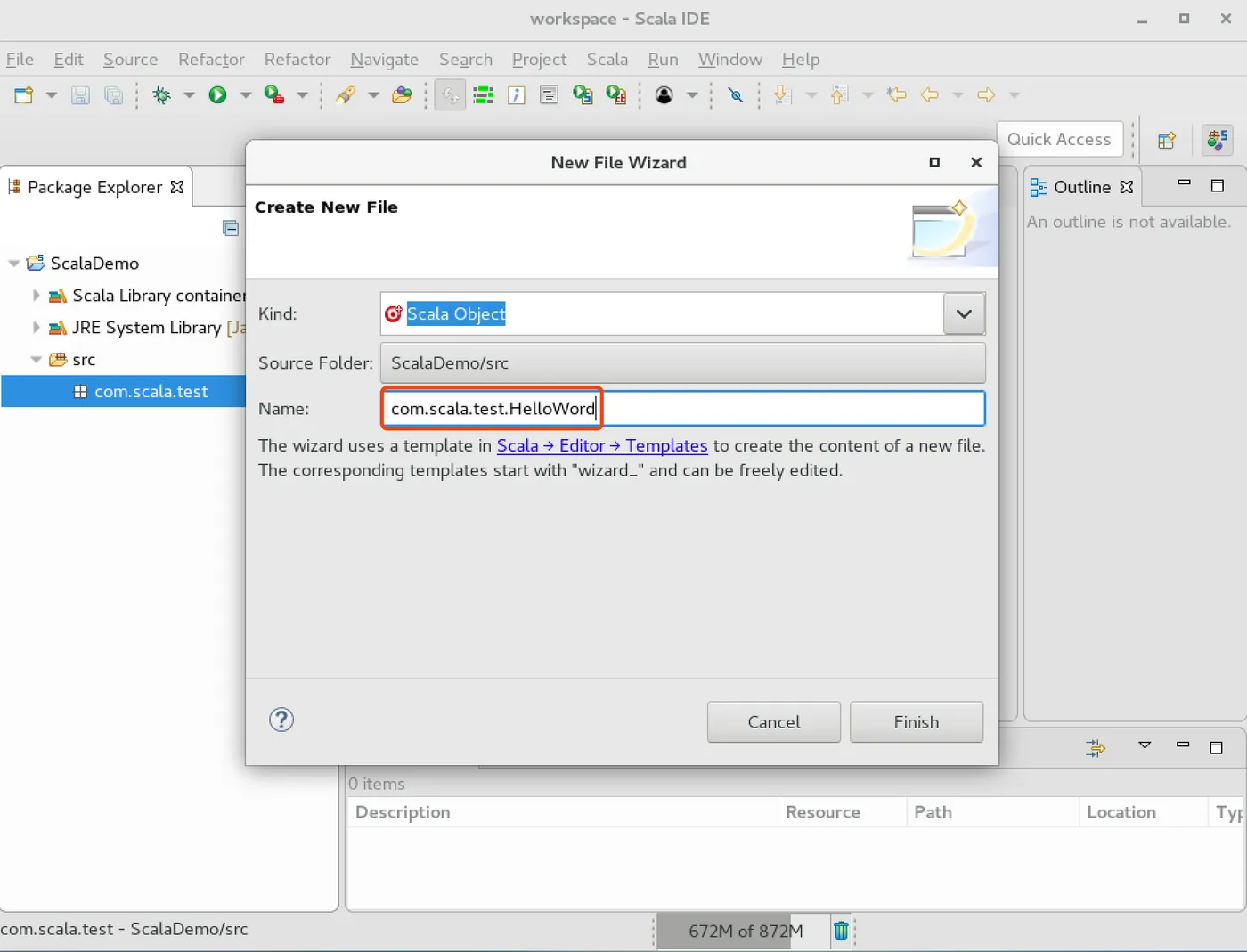1247x952 pixels.
Task: Close the Package Explorer view
Action: click(x=177, y=187)
